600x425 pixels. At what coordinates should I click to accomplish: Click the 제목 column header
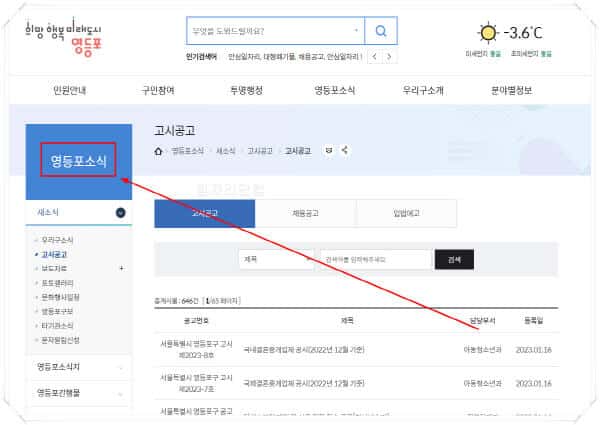click(x=347, y=321)
